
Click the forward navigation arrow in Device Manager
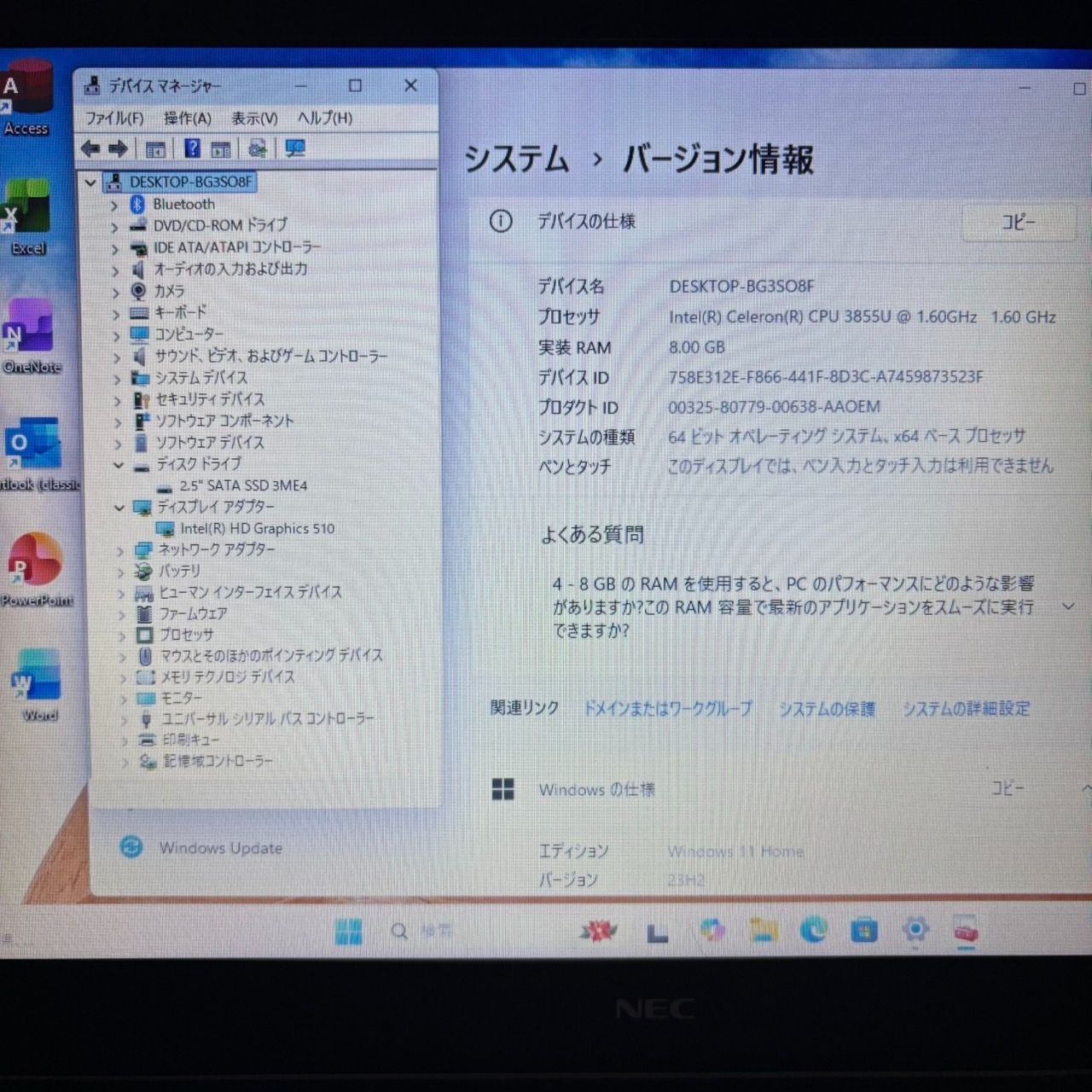click(x=117, y=148)
